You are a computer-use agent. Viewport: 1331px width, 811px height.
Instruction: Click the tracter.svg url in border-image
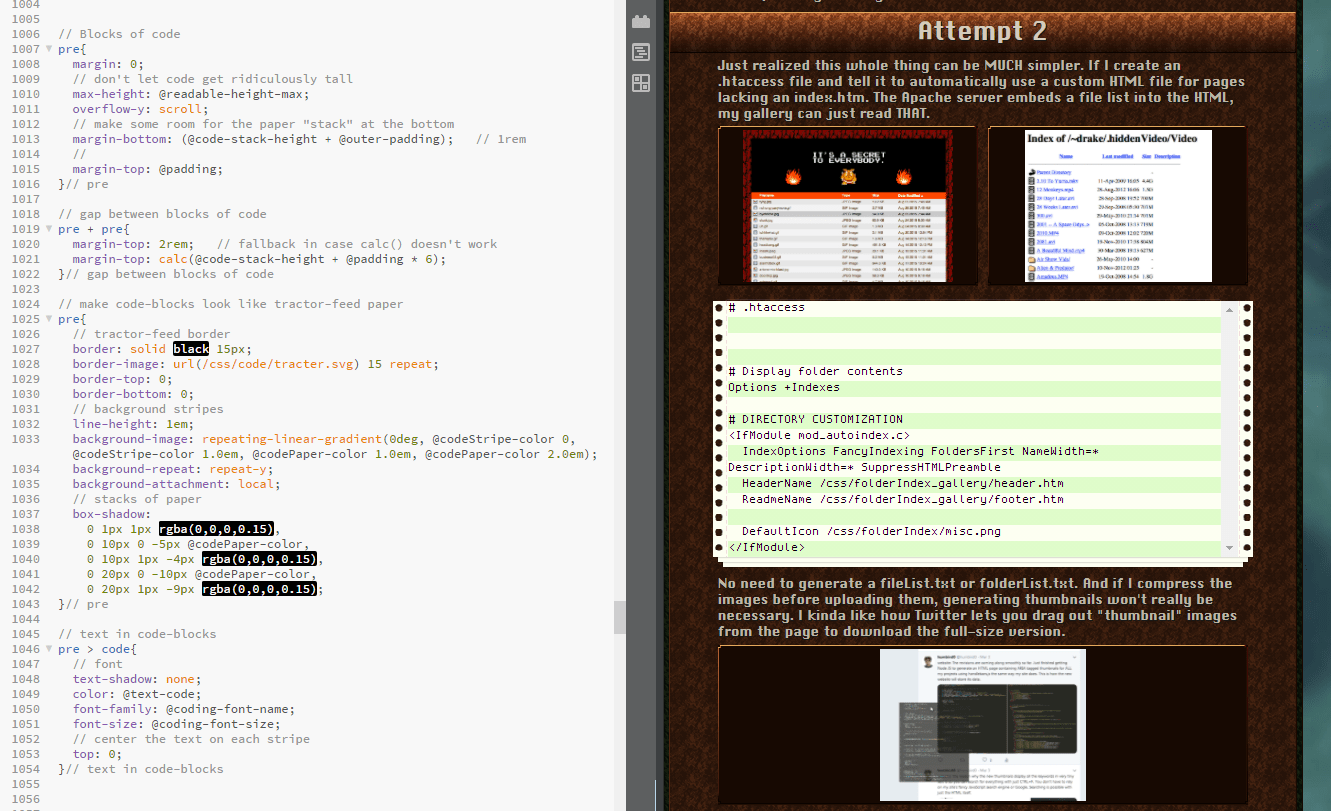(x=284, y=364)
